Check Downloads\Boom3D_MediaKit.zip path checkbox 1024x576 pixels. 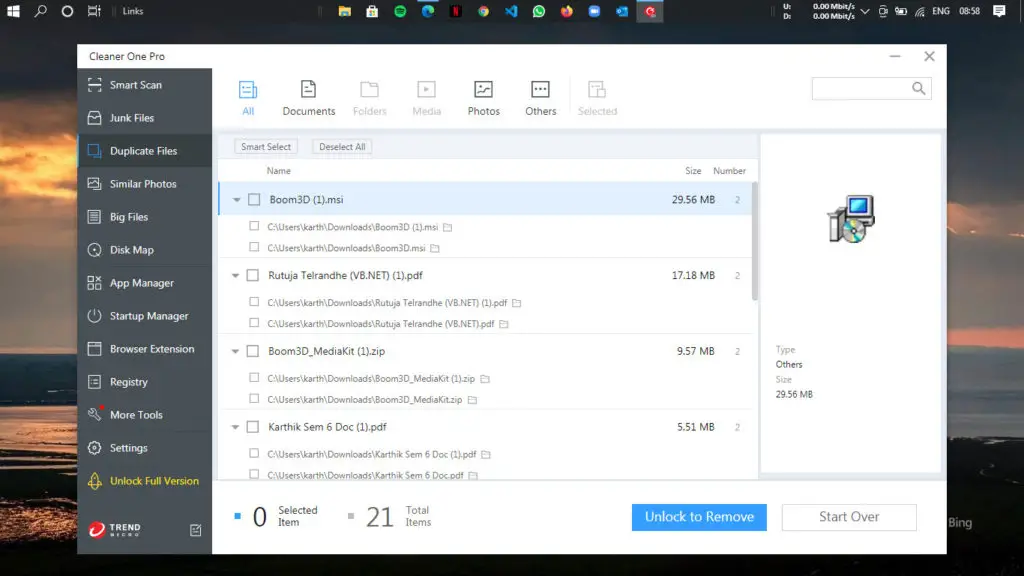pyautogui.click(x=254, y=398)
